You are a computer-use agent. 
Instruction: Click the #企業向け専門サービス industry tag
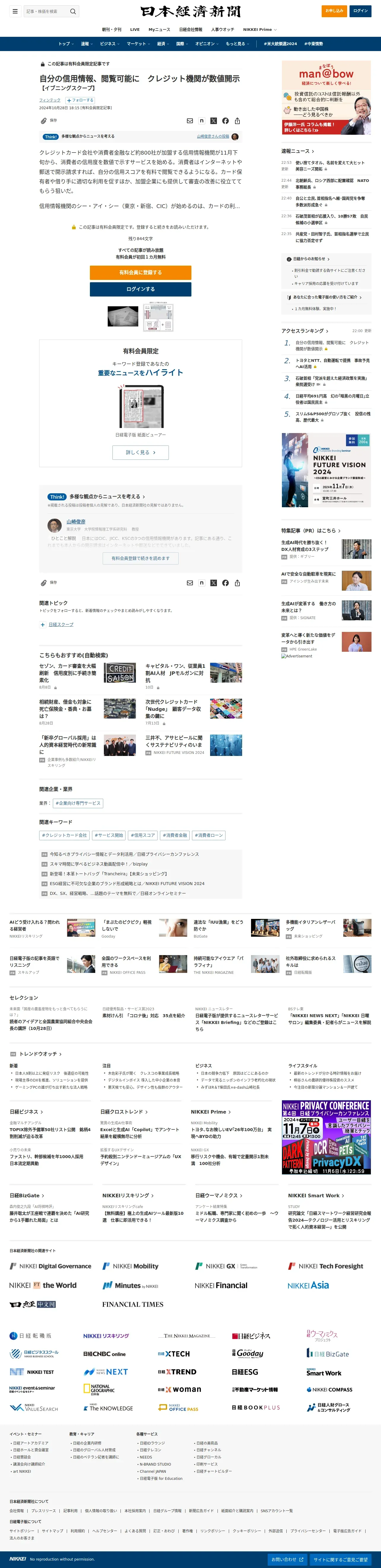pos(78,803)
